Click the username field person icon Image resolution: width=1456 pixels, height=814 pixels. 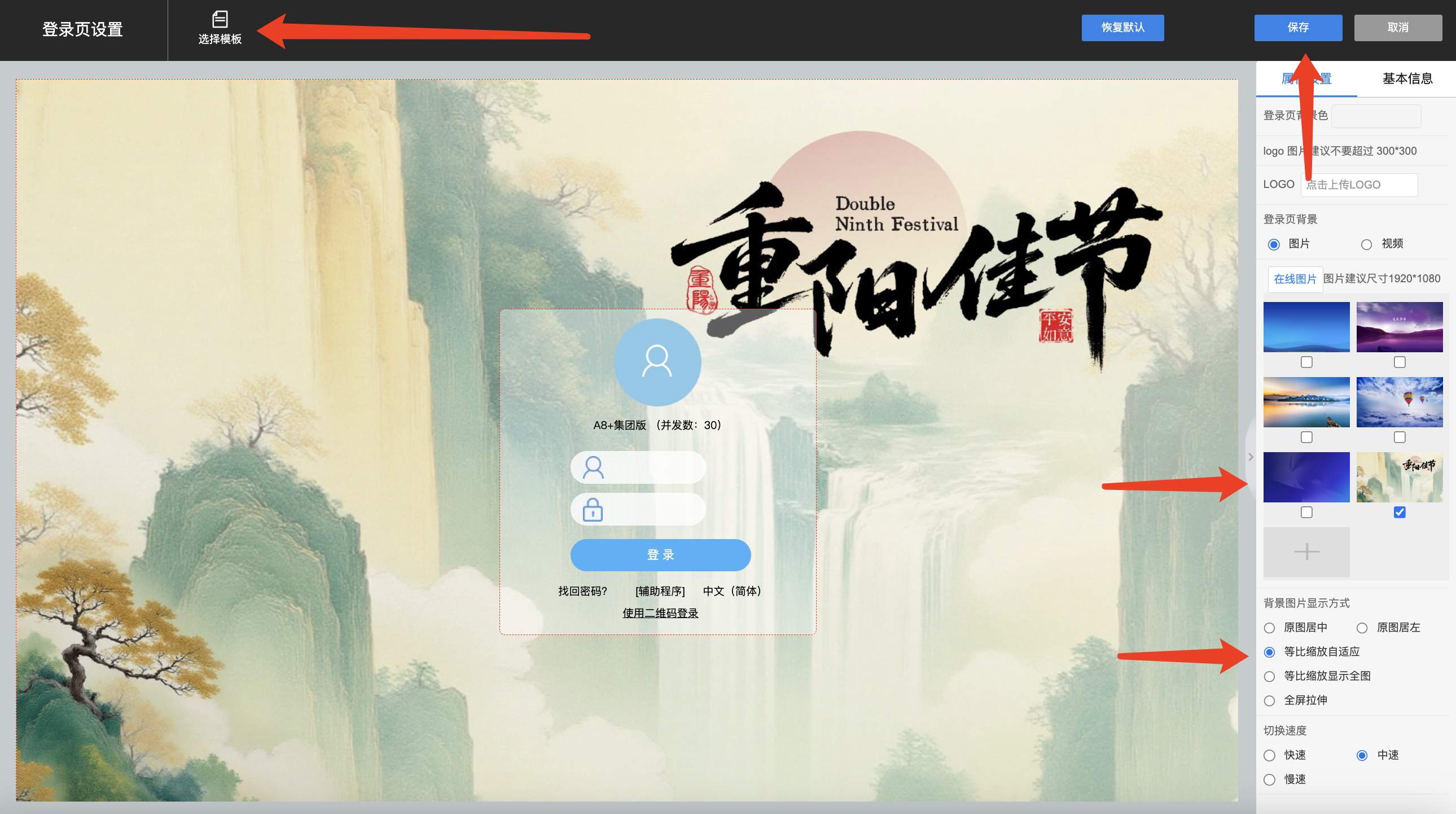[x=593, y=467]
